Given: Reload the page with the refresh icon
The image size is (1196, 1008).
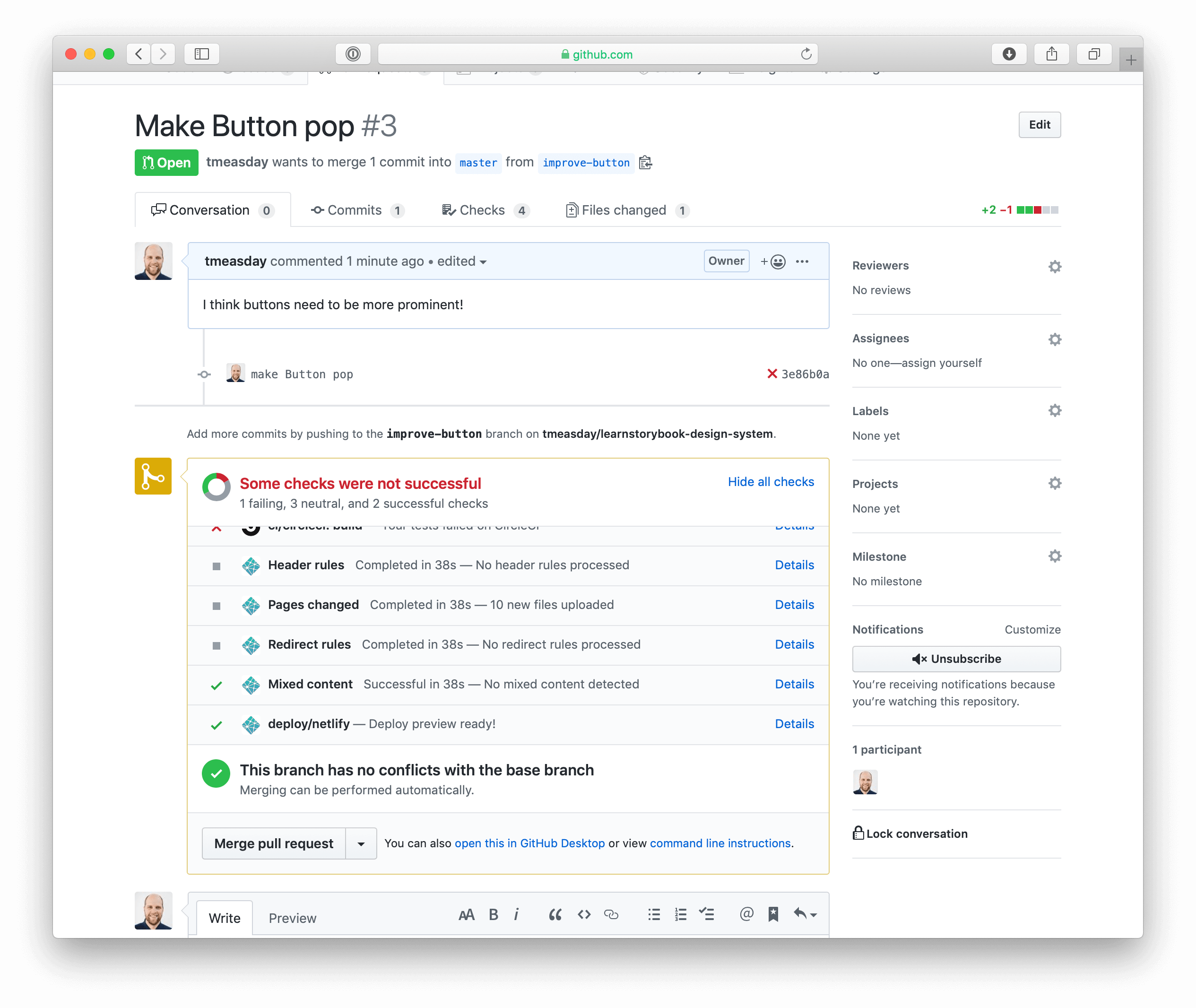Looking at the screenshot, I should pyautogui.click(x=806, y=54).
